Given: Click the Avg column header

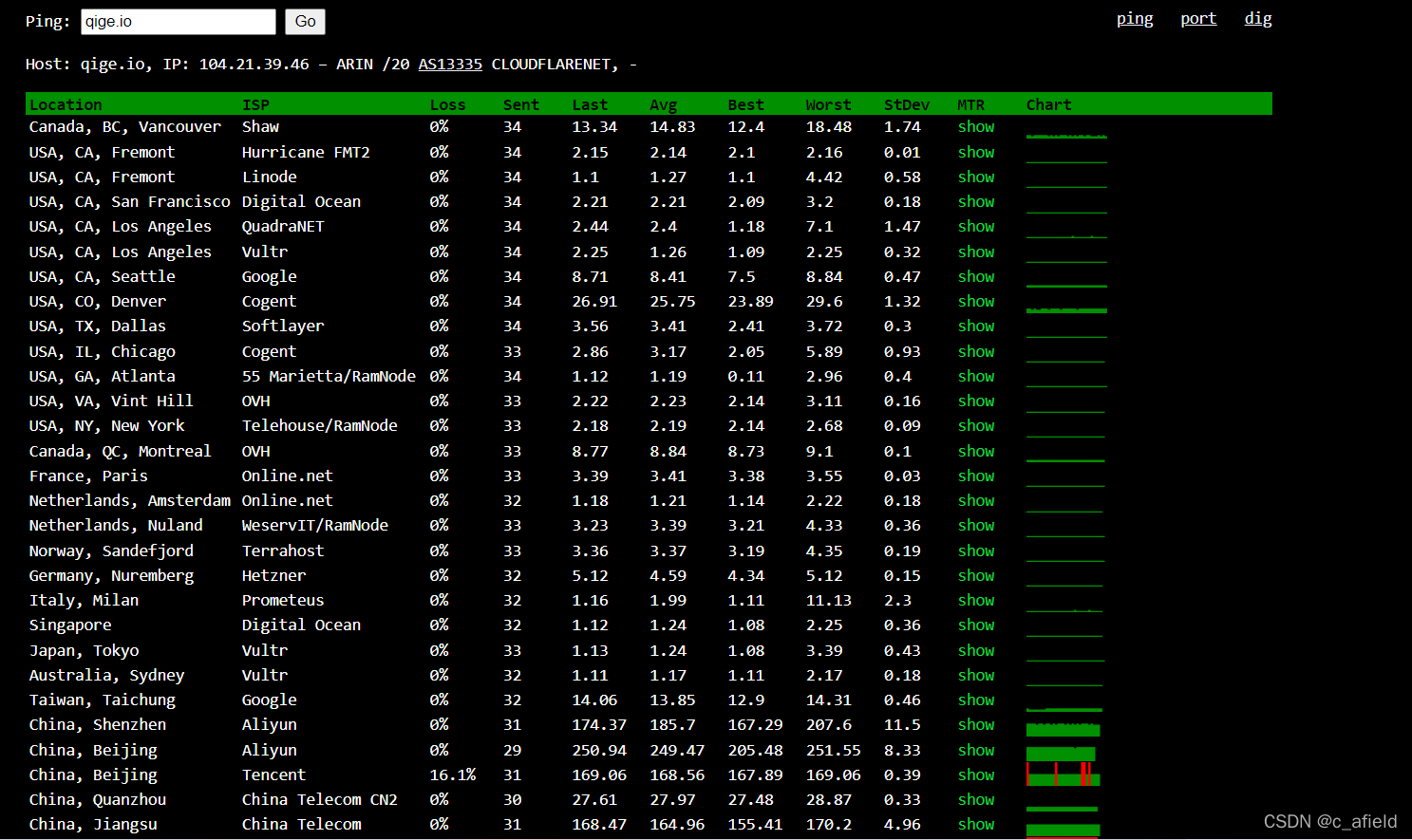Looking at the screenshot, I should coord(664,104).
